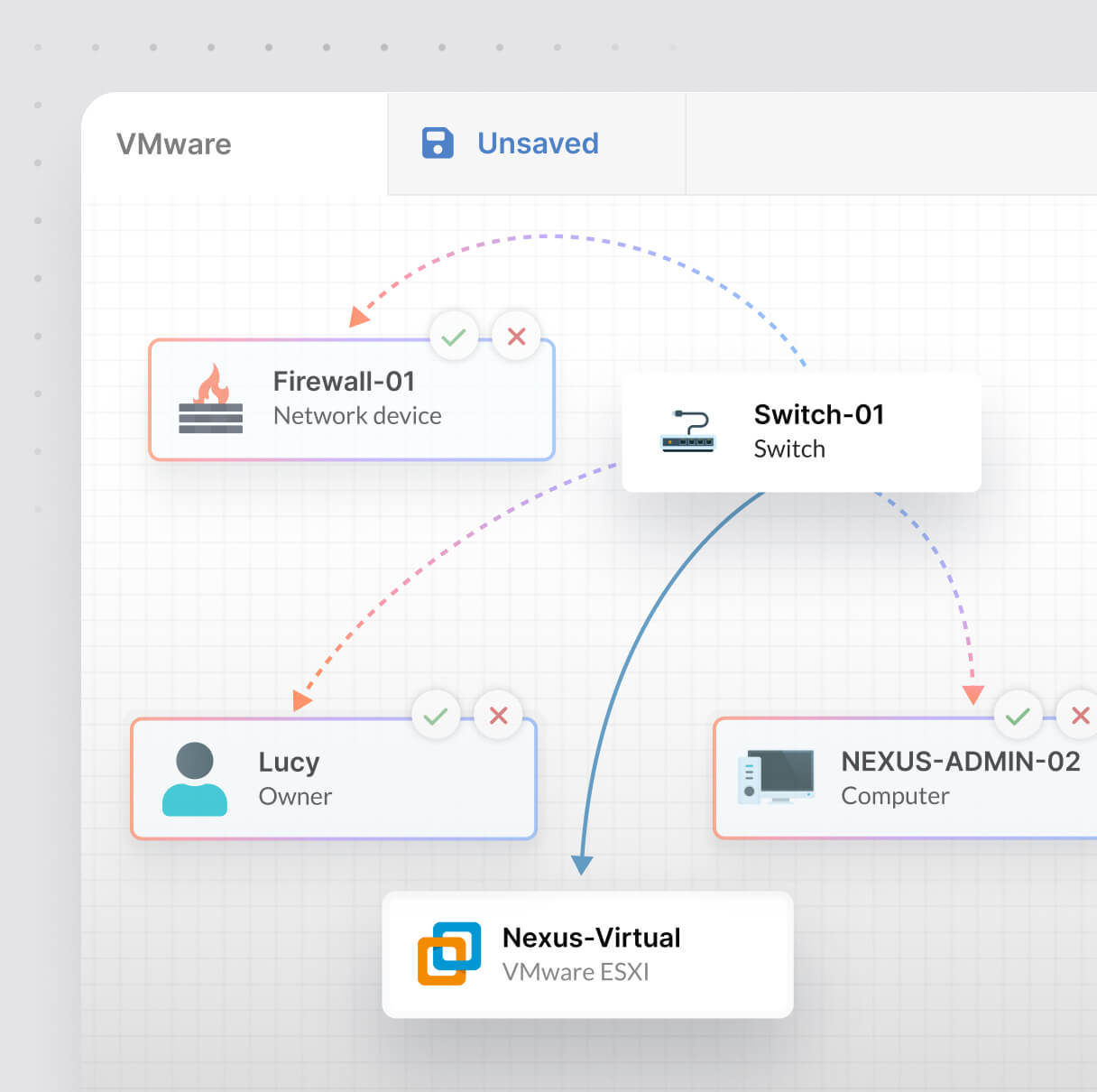1097x1092 pixels.
Task: Select the computer icon on NEXUS-ADMIN-02
Action: tap(778, 778)
